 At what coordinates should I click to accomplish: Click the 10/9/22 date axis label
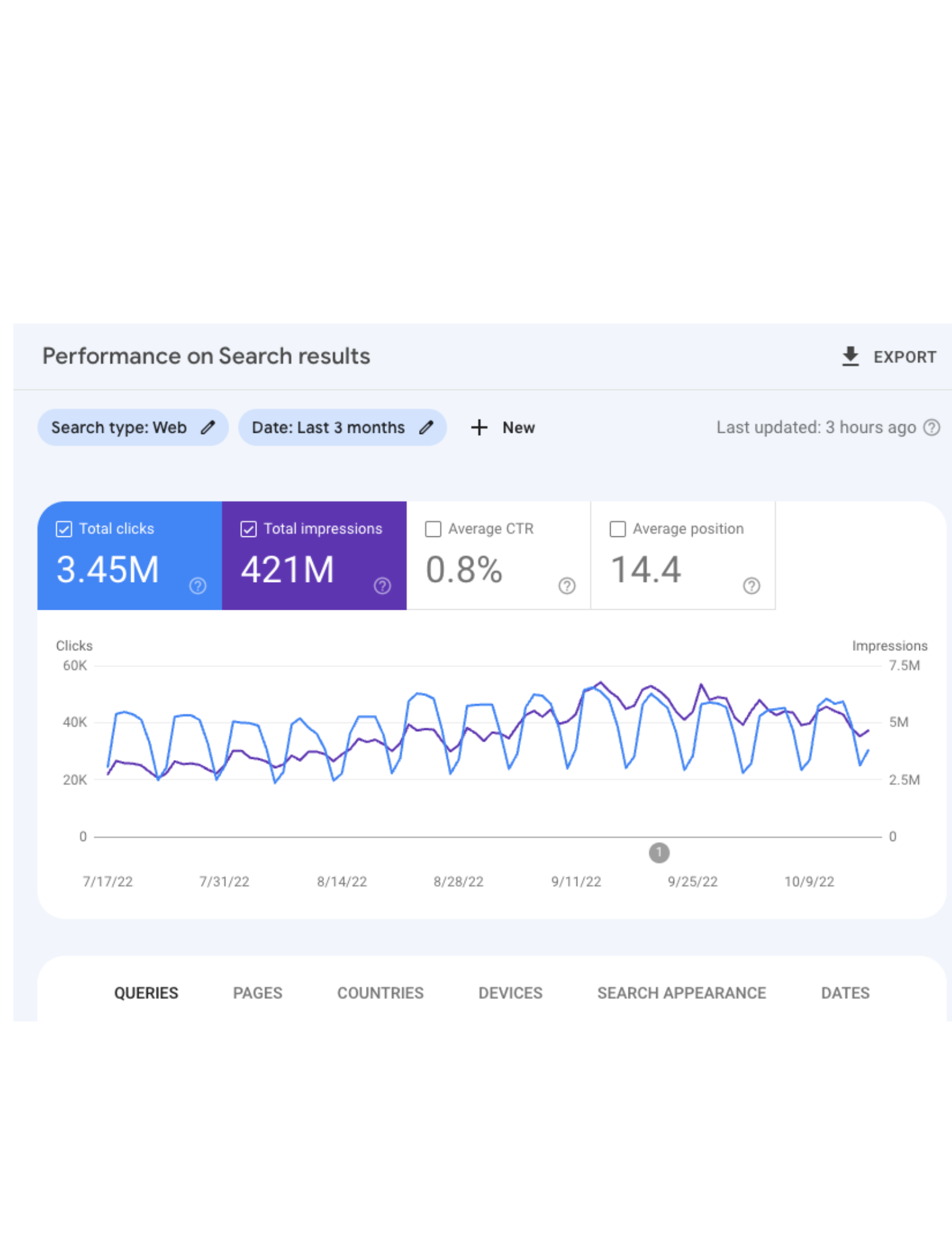coord(809,882)
